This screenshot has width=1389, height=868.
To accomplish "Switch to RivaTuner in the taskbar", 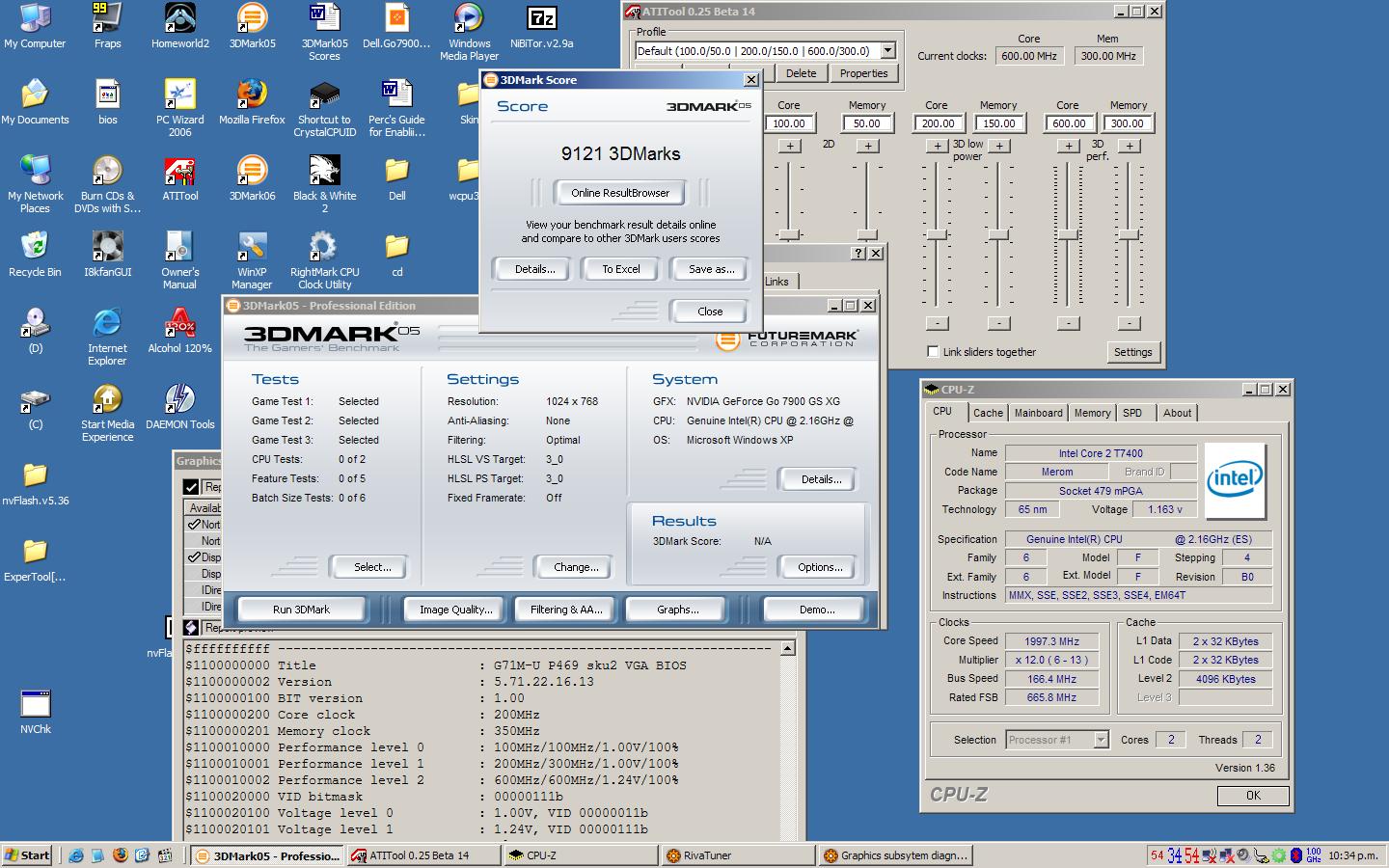I will tap(737, 854).
